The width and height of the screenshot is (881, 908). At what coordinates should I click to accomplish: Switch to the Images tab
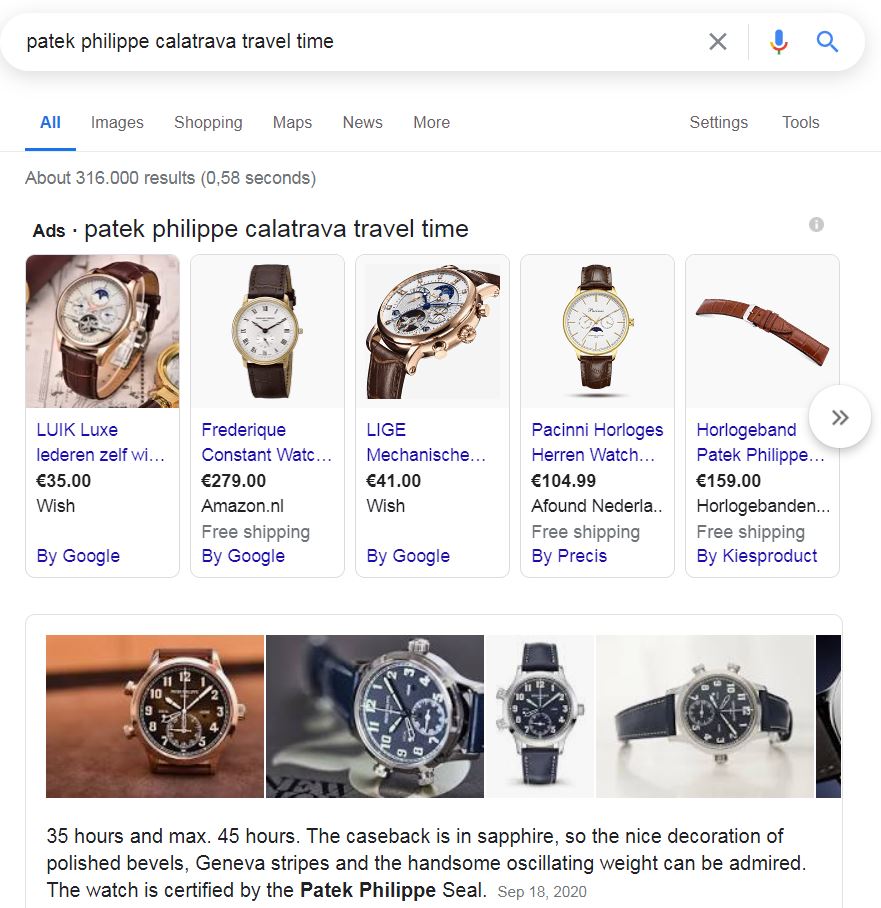click(x=117, y=122)
